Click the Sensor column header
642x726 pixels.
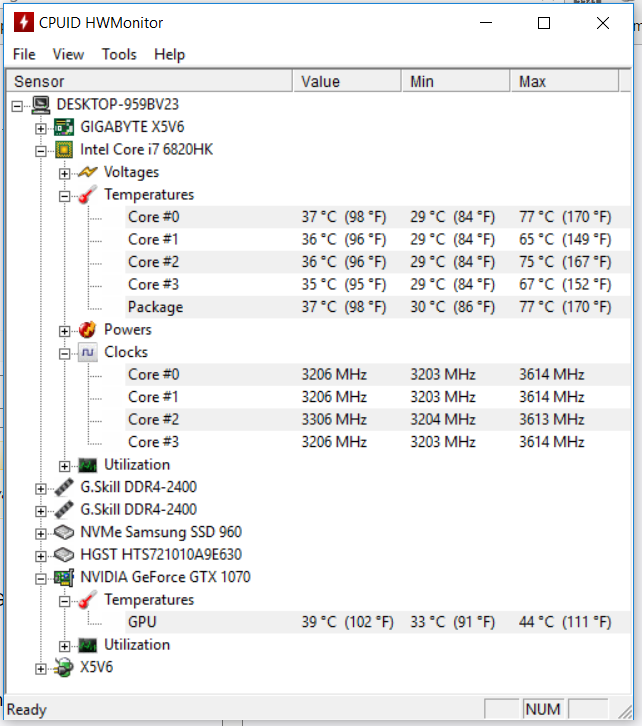tap(149, 81)
